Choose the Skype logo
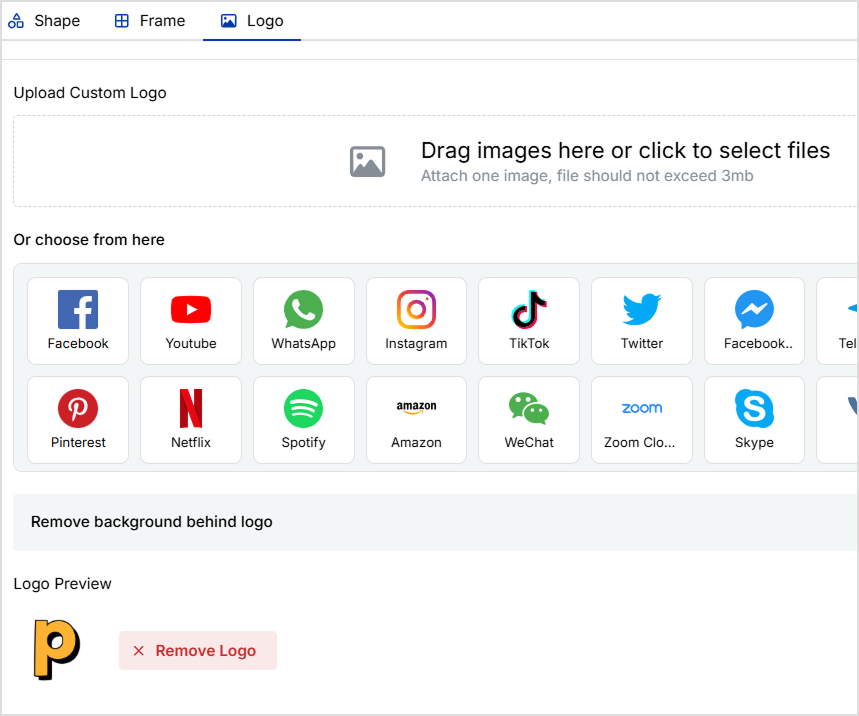This screenshot has width=859, height=716. point(754,420)
